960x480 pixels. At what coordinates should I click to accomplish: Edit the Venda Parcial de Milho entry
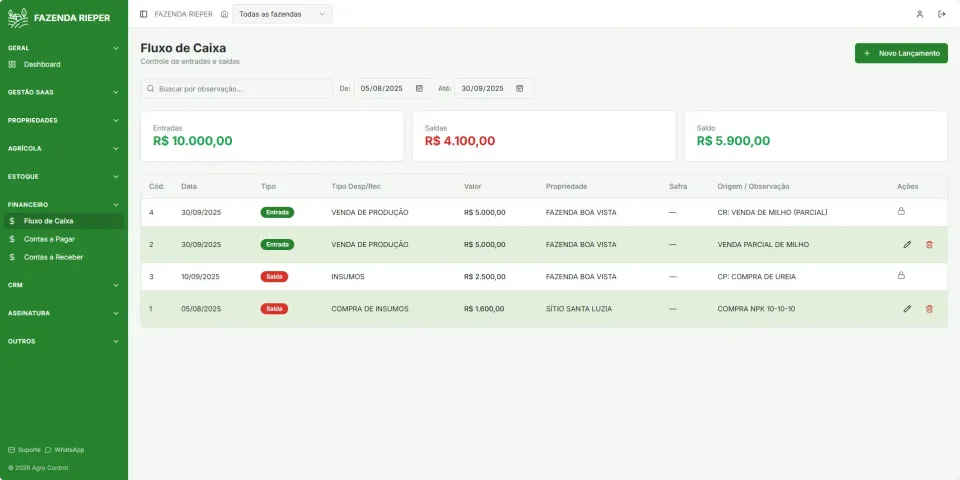[907, 244]
